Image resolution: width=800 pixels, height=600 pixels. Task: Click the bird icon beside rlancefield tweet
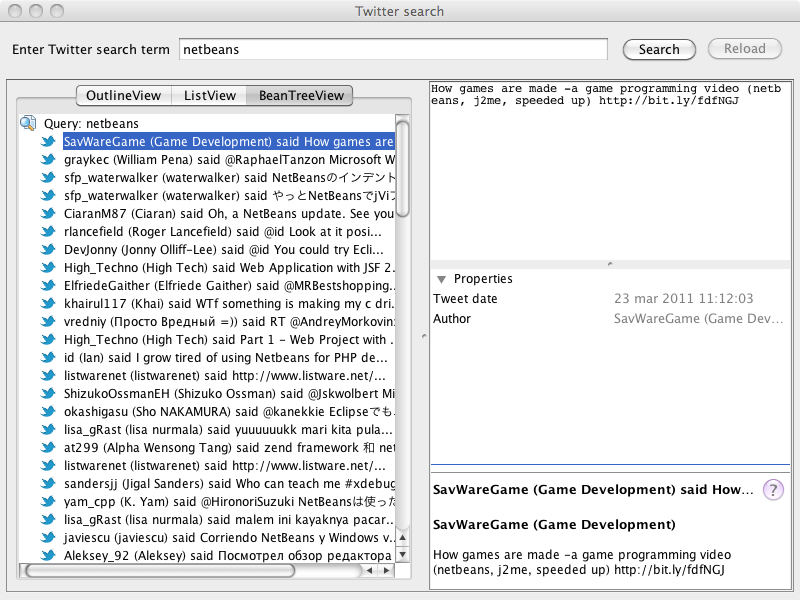click(48, 232)
